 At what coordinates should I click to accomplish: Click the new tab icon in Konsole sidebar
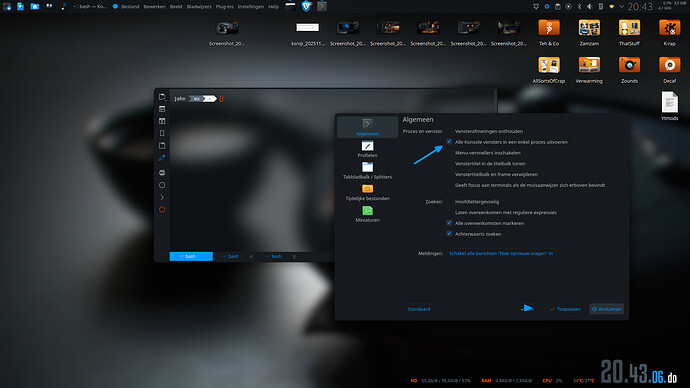click(x=162, y=97)
